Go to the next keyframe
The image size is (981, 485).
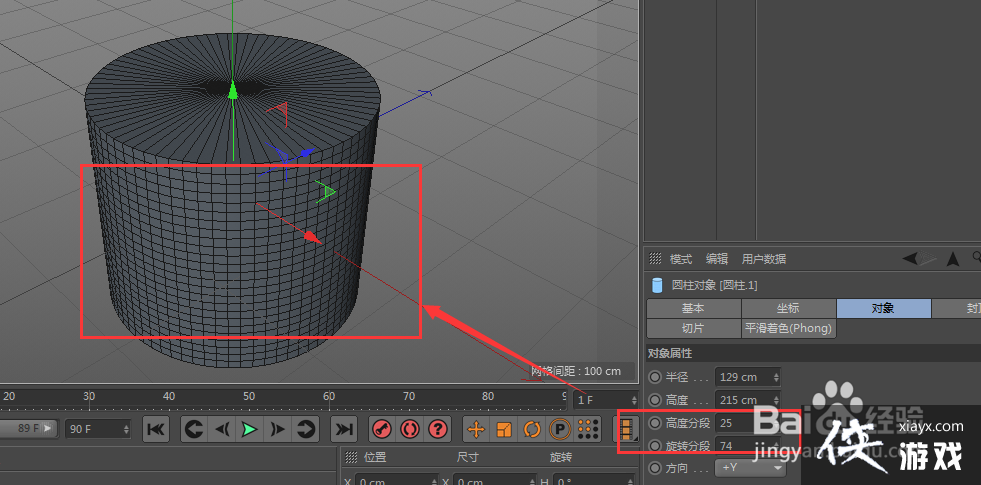(x=305, y=429)
